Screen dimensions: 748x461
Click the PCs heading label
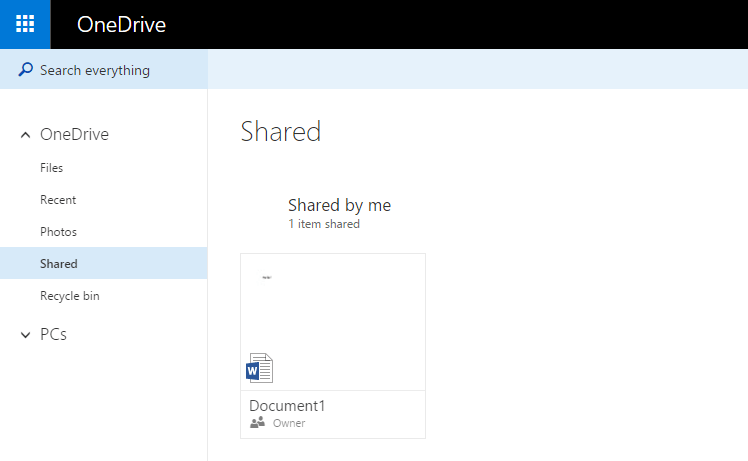pyautogui.click(x=53, y=335)
